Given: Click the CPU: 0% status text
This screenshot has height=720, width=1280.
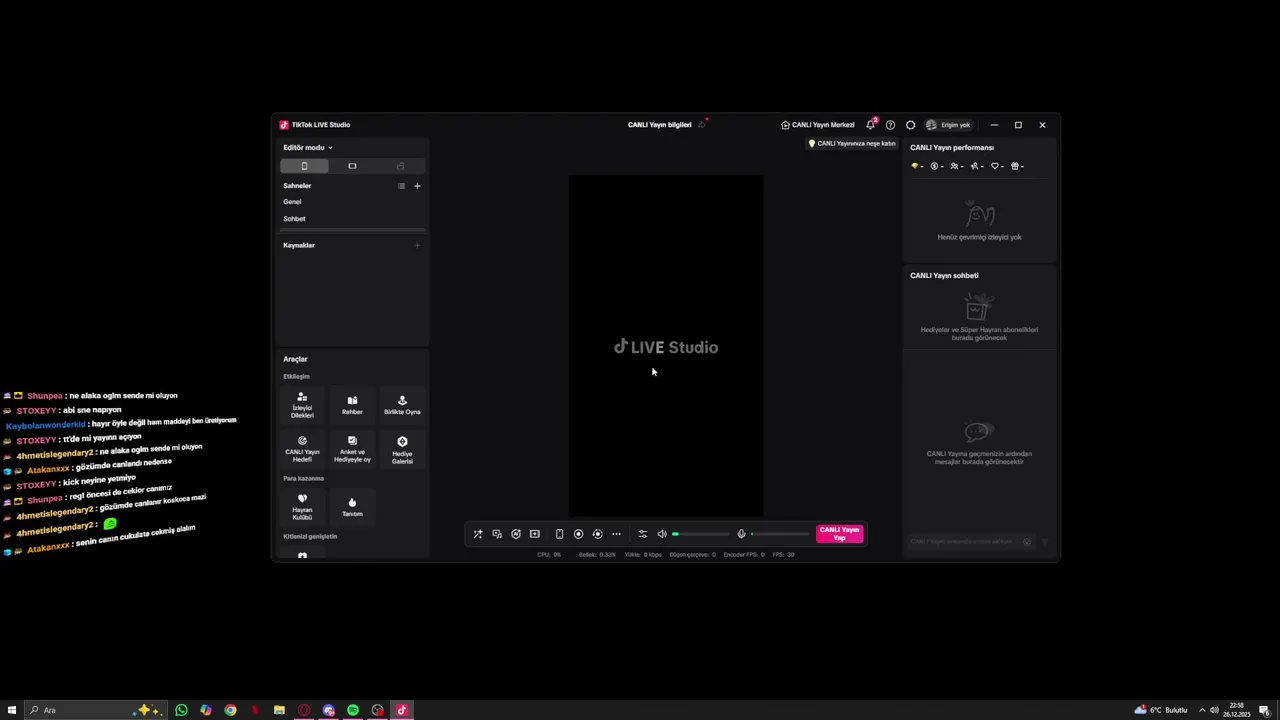Looking at the screenshot, I should coord(549,554).
